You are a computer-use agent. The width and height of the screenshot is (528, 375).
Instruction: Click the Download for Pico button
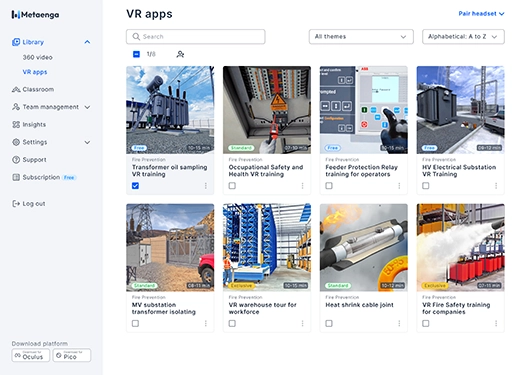(72, 355)
